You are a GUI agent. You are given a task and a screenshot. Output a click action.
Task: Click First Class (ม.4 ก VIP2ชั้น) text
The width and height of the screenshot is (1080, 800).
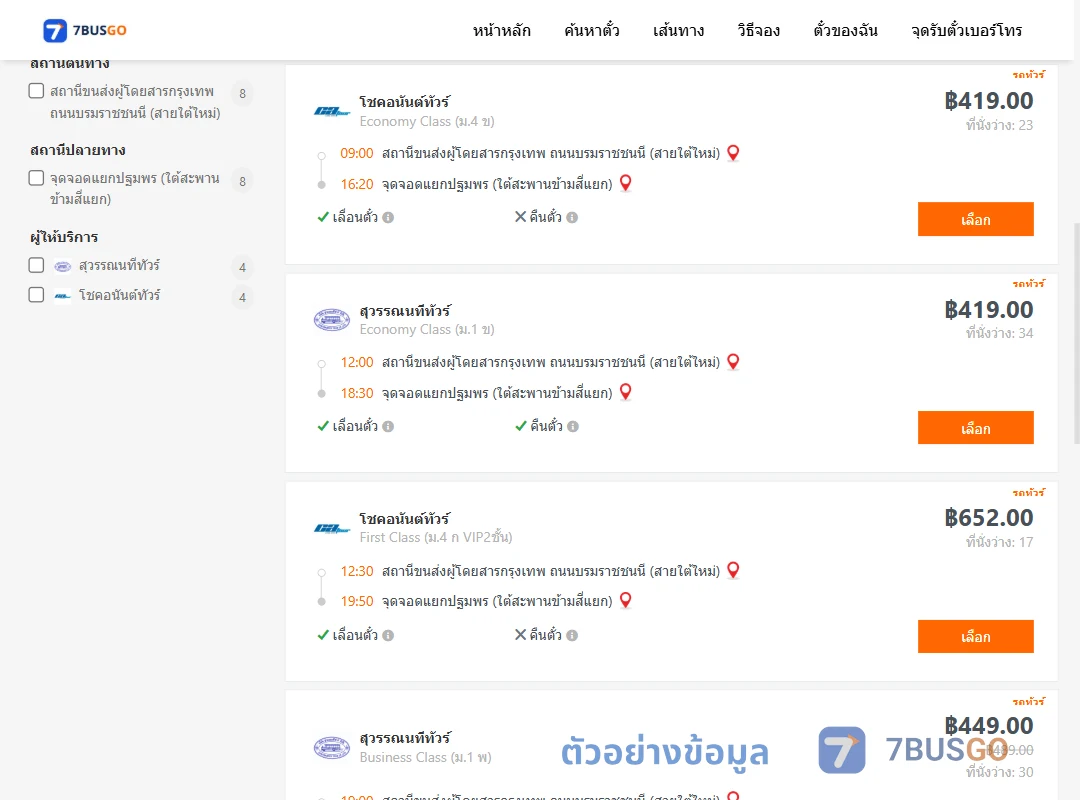pos(436,537)
